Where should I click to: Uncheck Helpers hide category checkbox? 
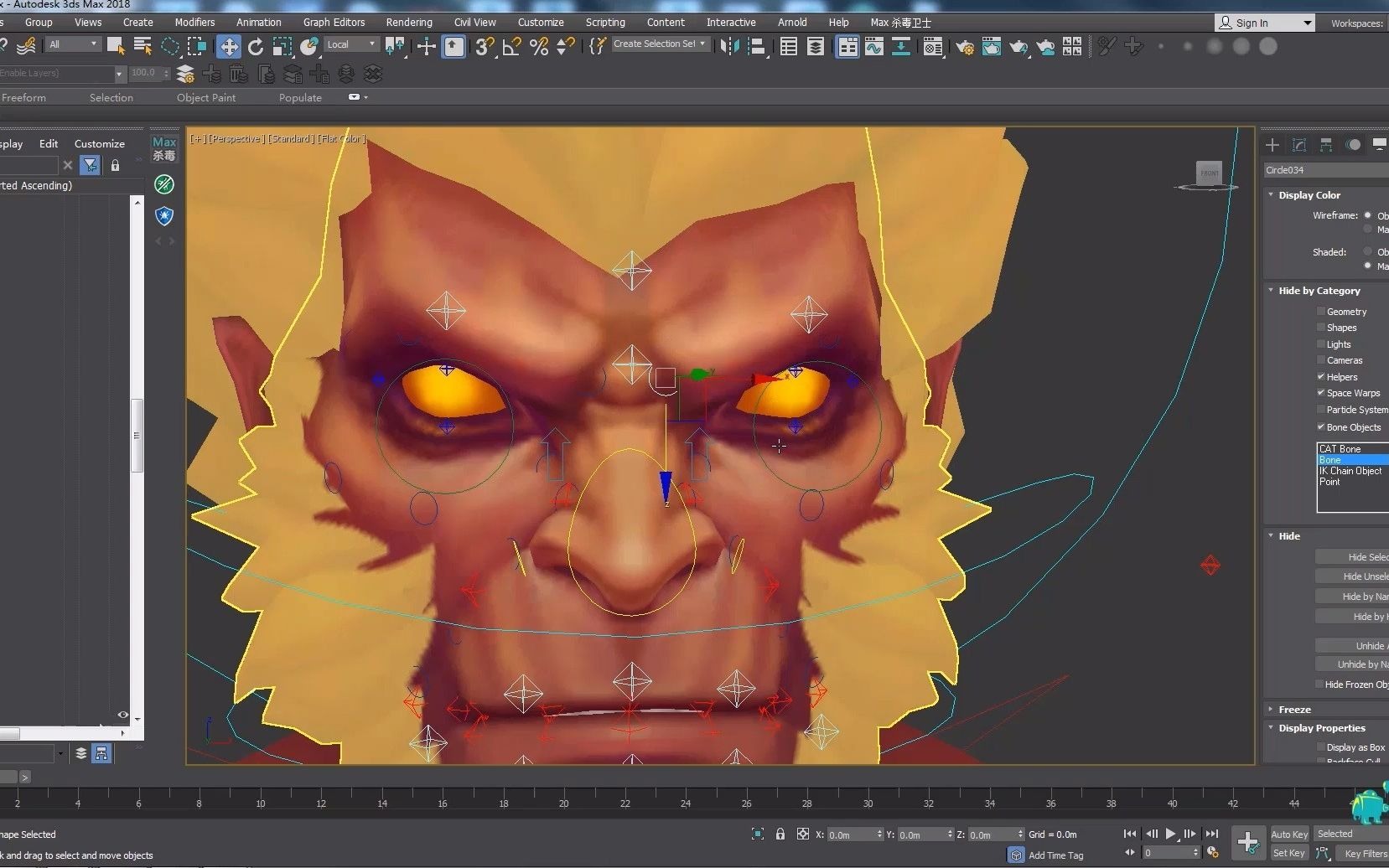pos(1321,377)
